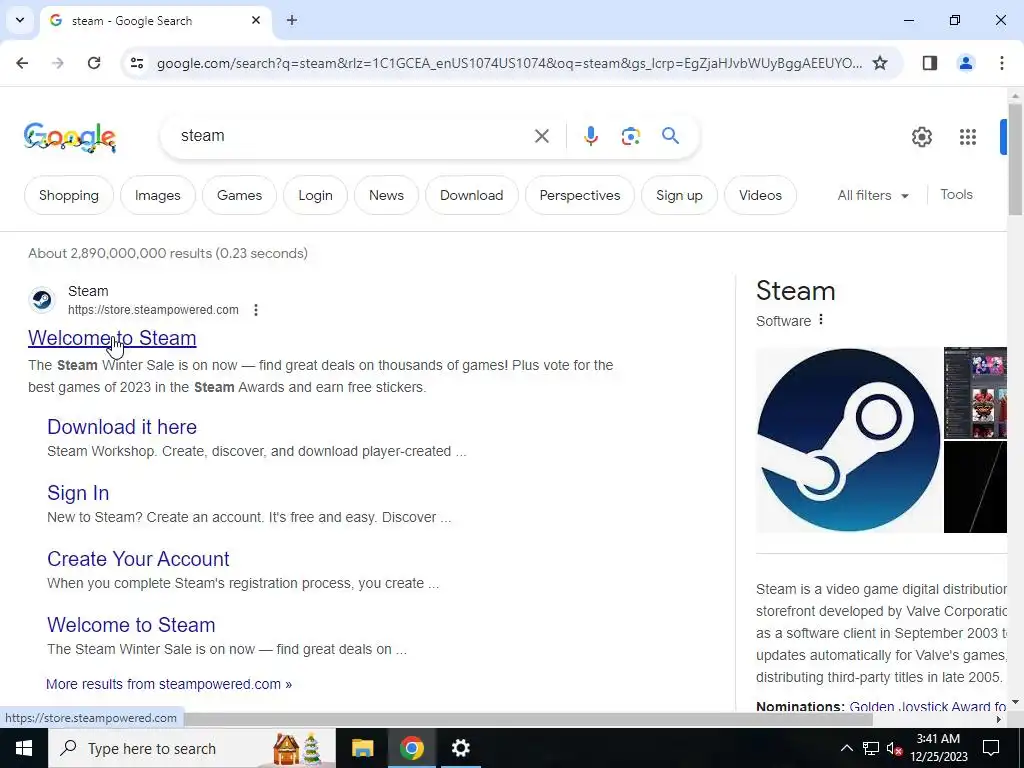Open the Download it here sitelink
This screenshot has width=1024, height=768.
click(121, 426)
